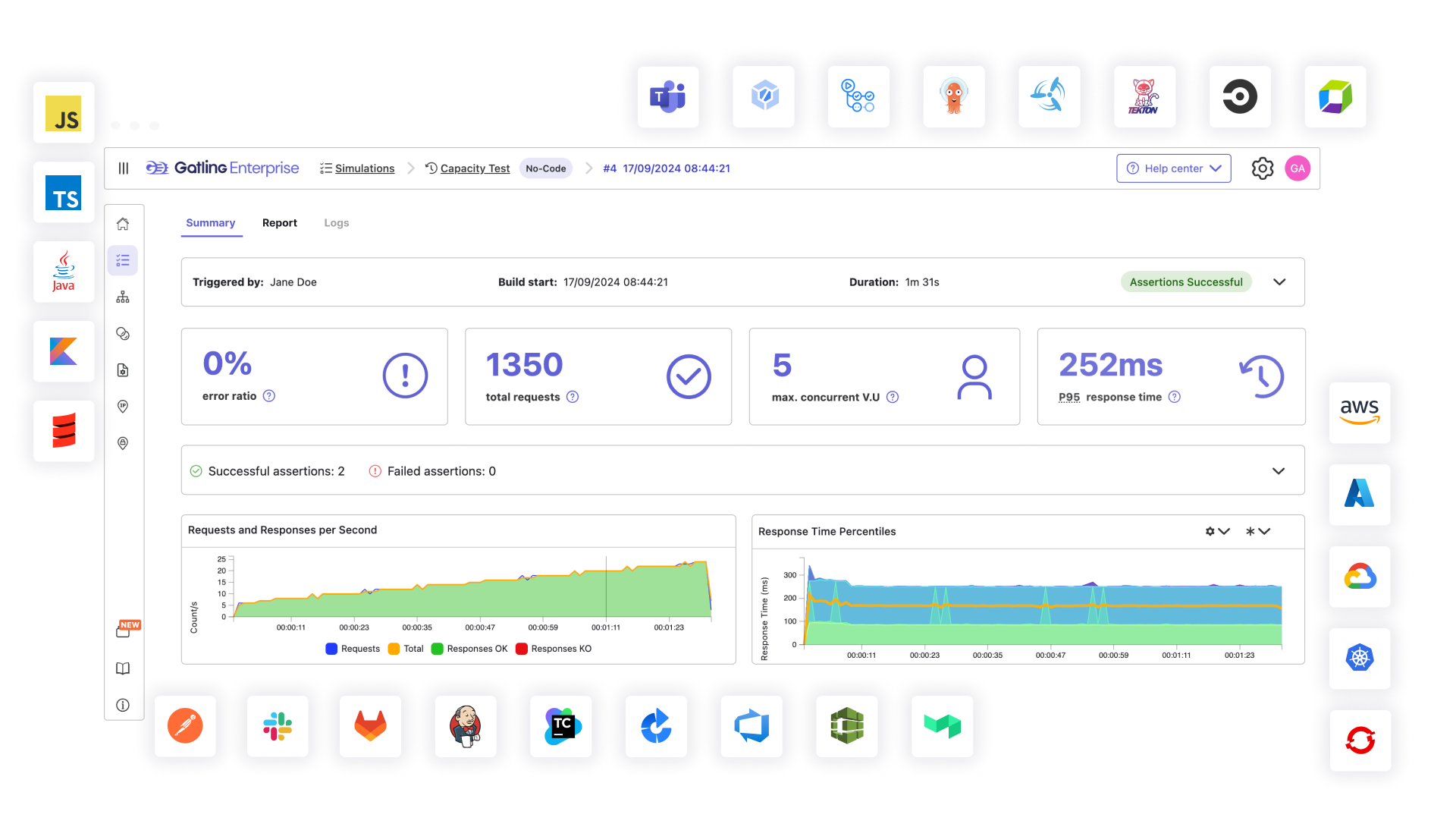The width and height of the screenshot is (1456, 827).
Task: Click the Scala logo tile
Action: (x=64, y=431)
